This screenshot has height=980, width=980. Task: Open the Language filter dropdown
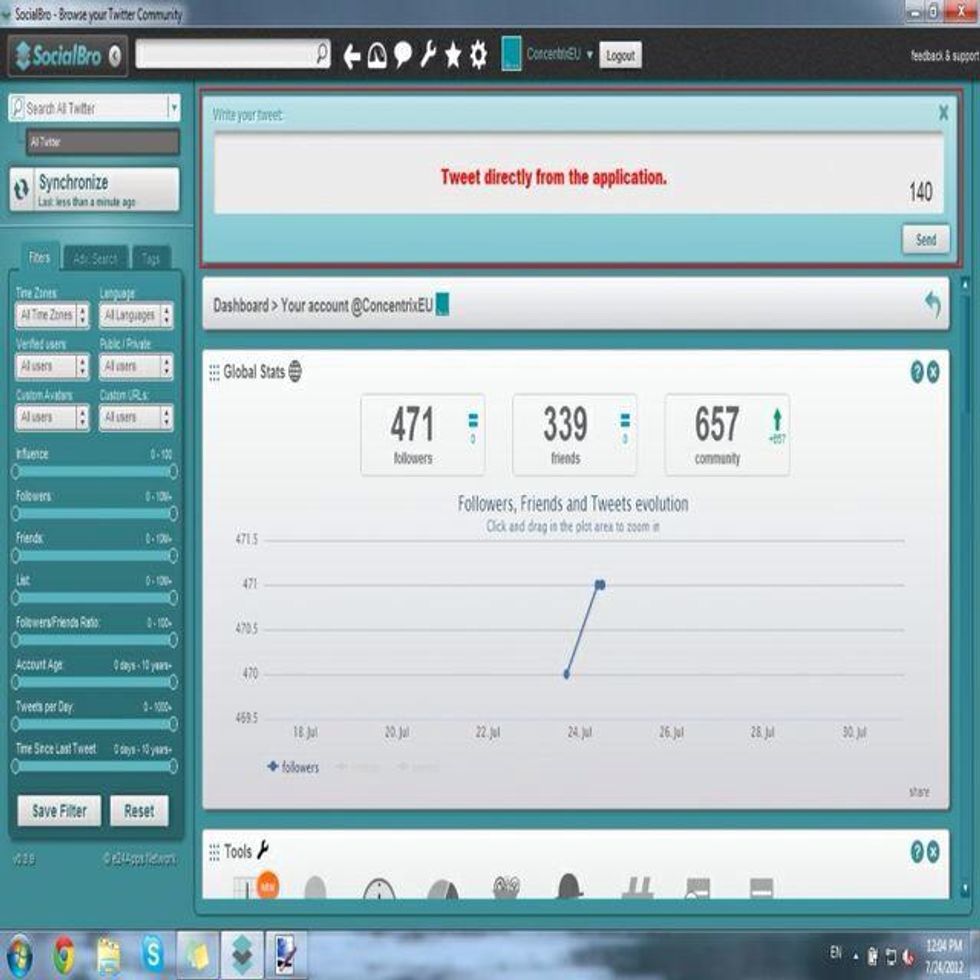(136, 316)
